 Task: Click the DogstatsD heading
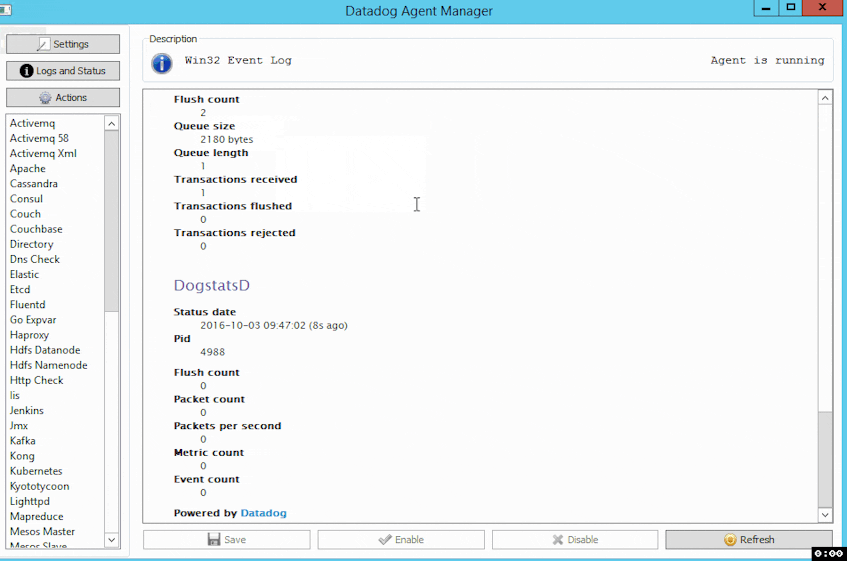pyautogui.click(x=212, y=285)
